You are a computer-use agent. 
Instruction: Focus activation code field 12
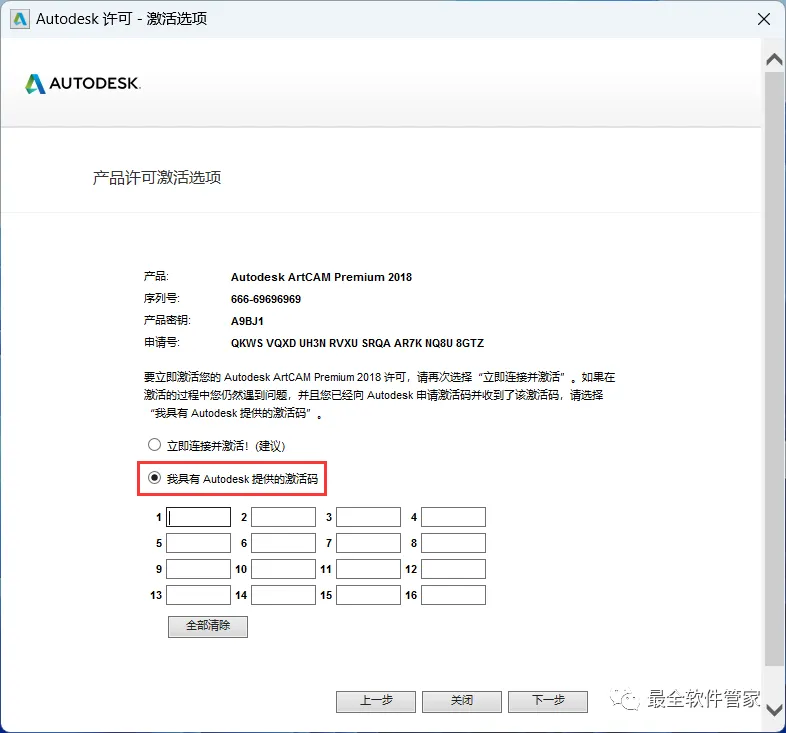pos(453,569)
